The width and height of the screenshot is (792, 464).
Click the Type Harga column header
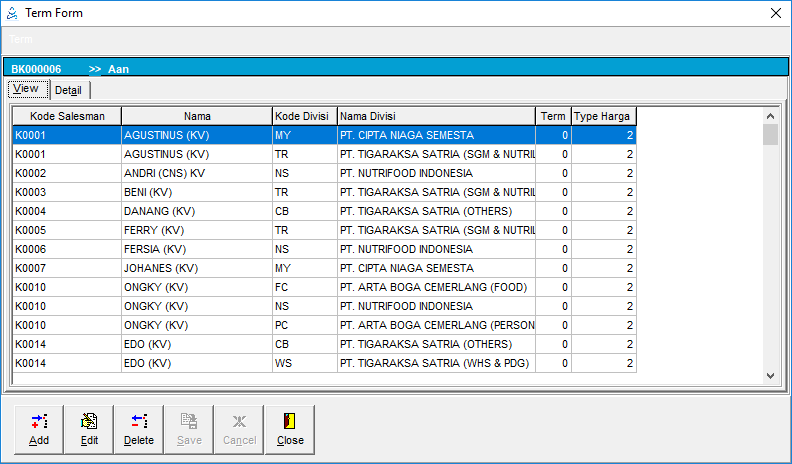pos(603,116)
